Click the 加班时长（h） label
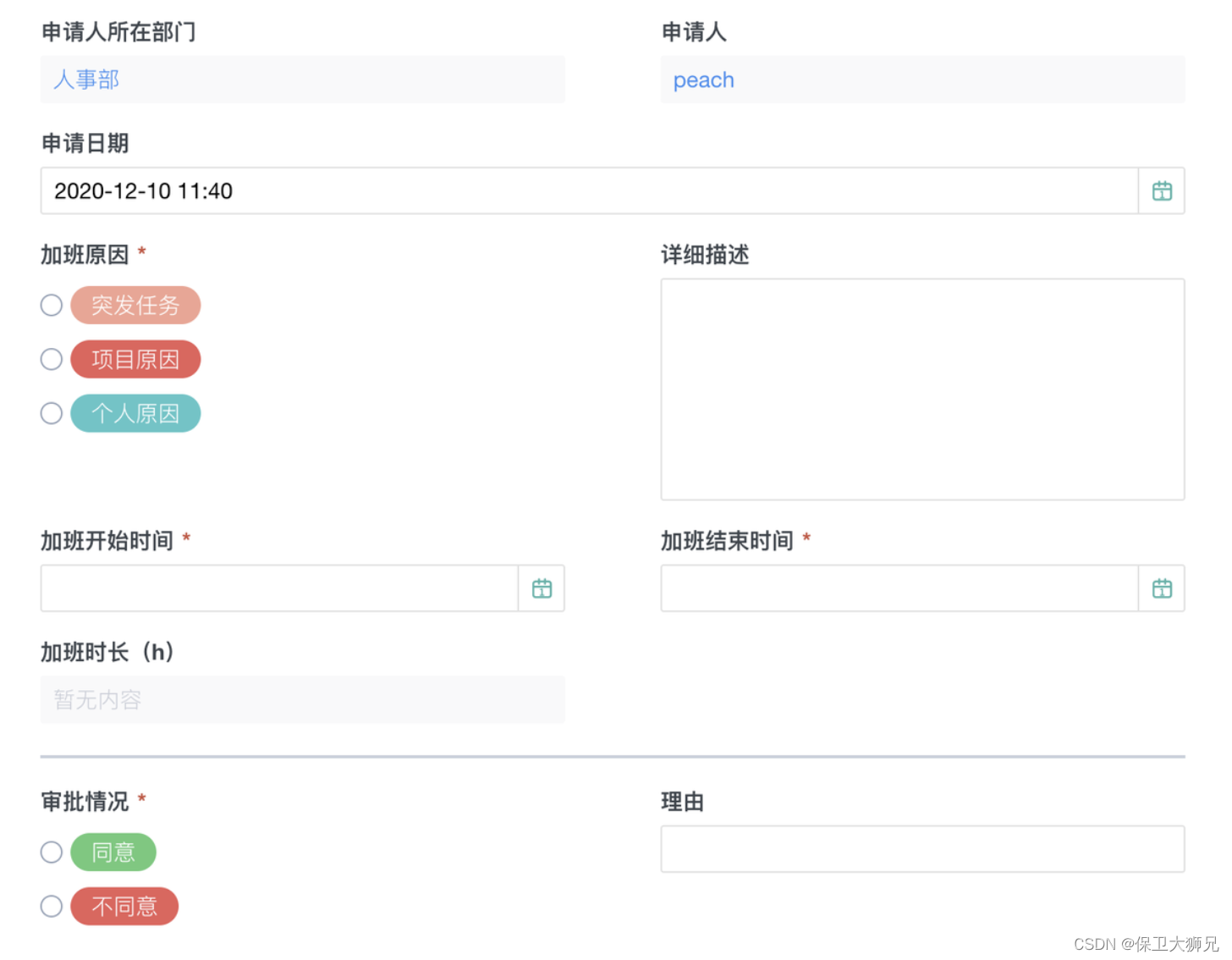The height and width of the screenshot is (960, 1232). (x=107, y=652)
